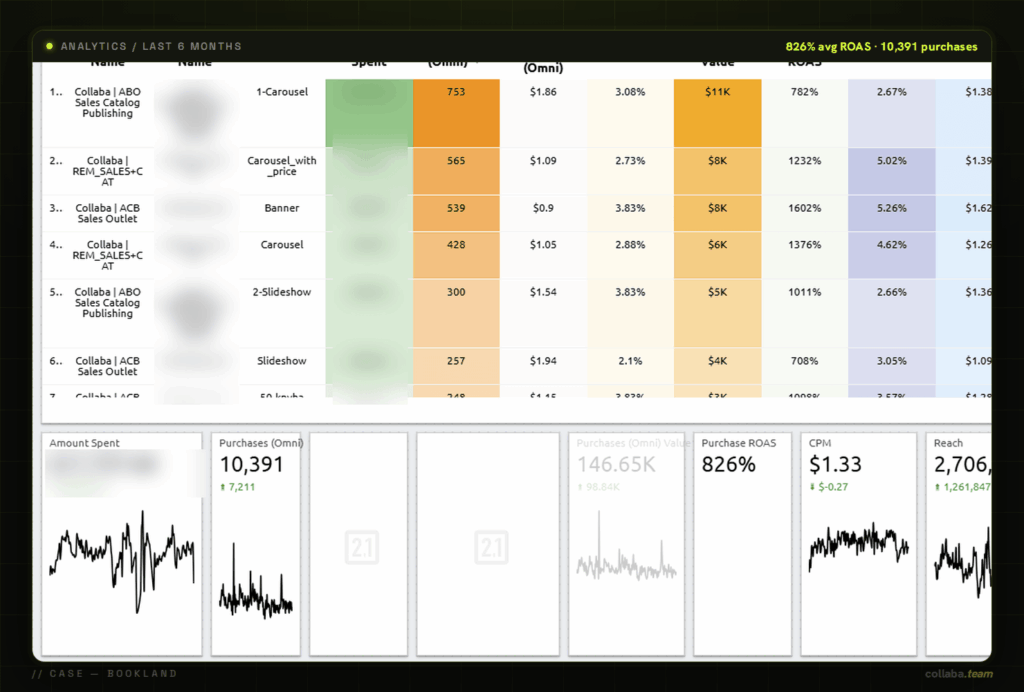Select the blurred thumbnail in row 5

195,313
